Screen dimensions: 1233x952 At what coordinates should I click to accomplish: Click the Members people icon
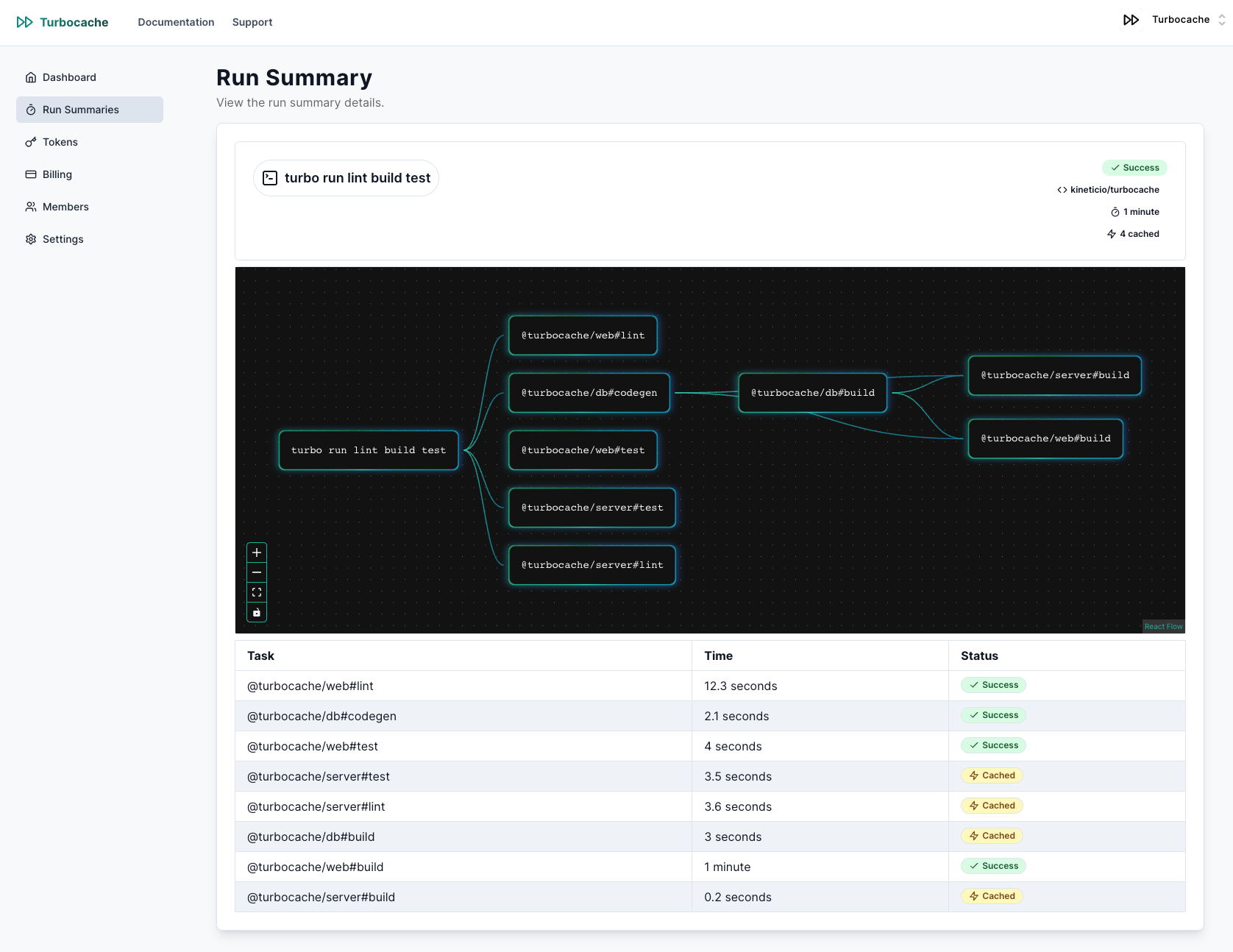(31, 207)
